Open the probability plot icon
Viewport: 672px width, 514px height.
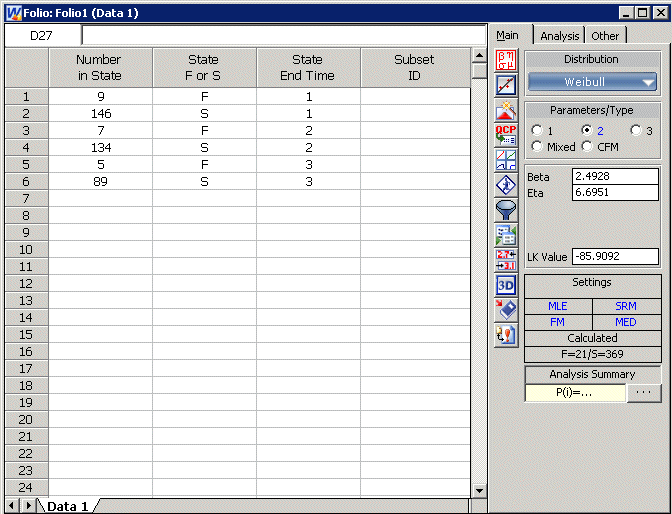click(x=506, y=84)
